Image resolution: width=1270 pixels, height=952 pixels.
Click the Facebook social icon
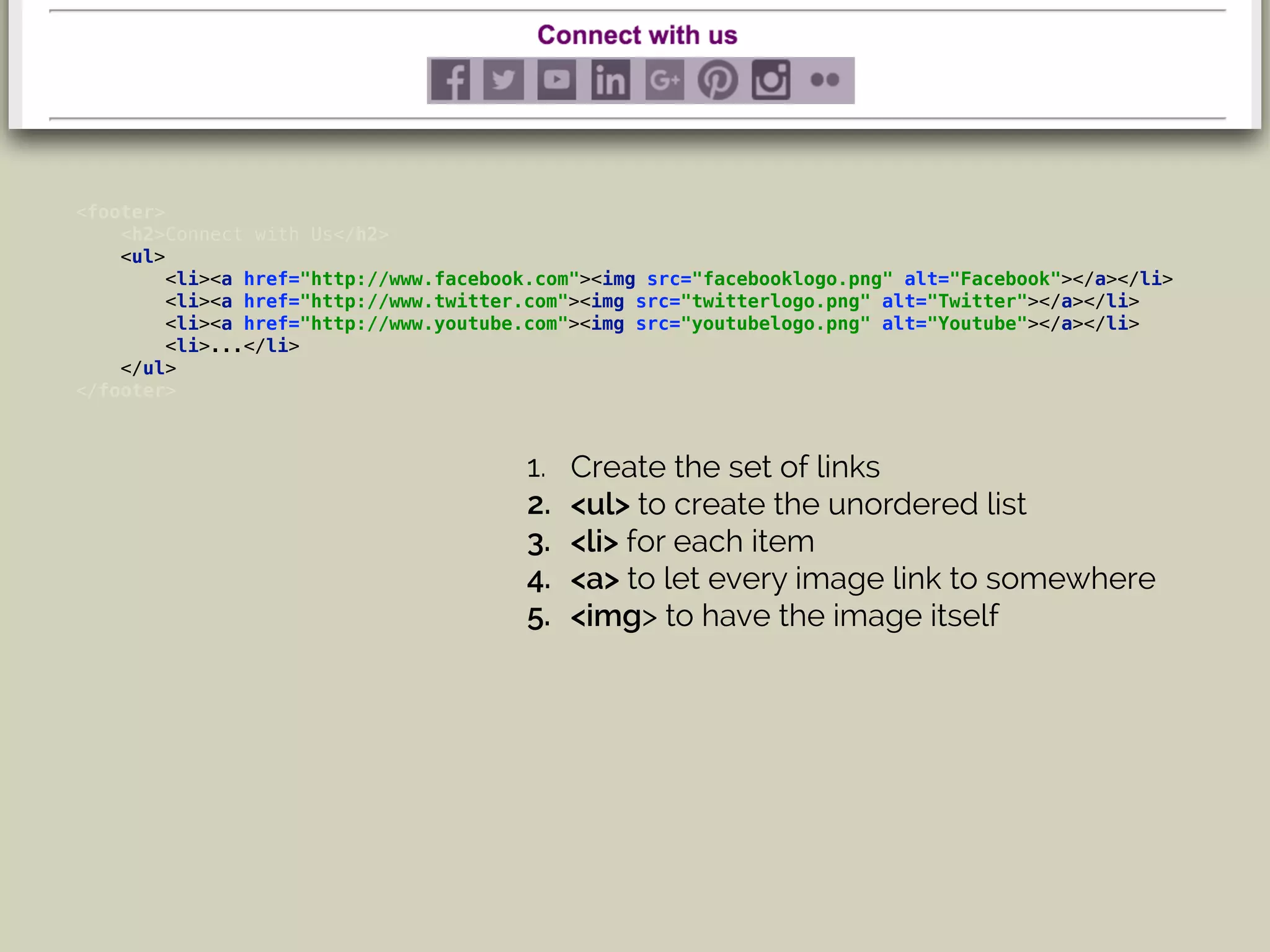click(451, 80)
